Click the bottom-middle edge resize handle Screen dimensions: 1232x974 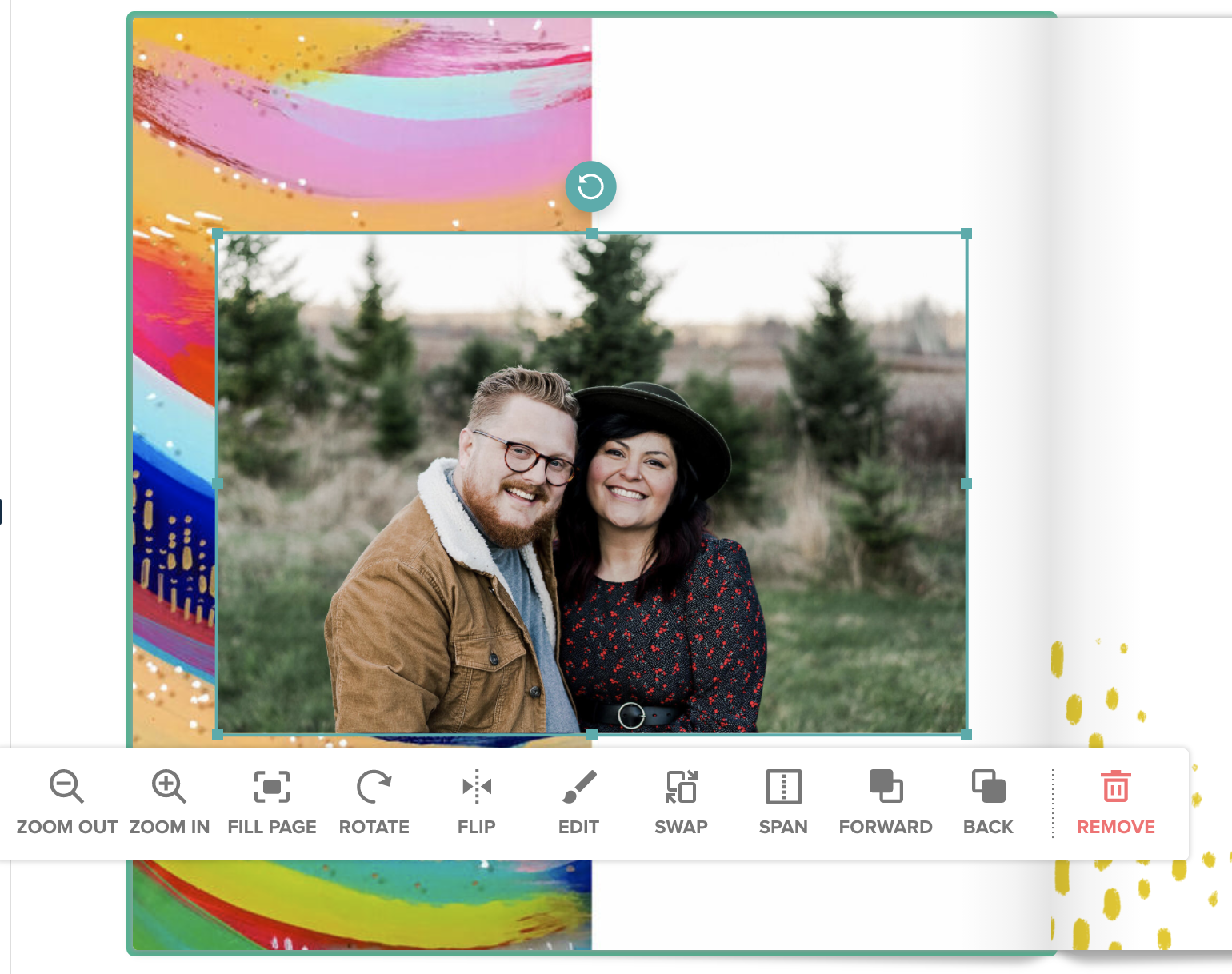tap(592, 733)
